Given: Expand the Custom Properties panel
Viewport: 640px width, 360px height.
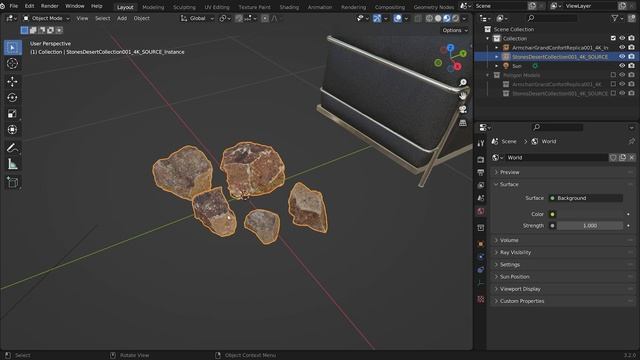Looking at the screenshot, I should pos(562,301).
